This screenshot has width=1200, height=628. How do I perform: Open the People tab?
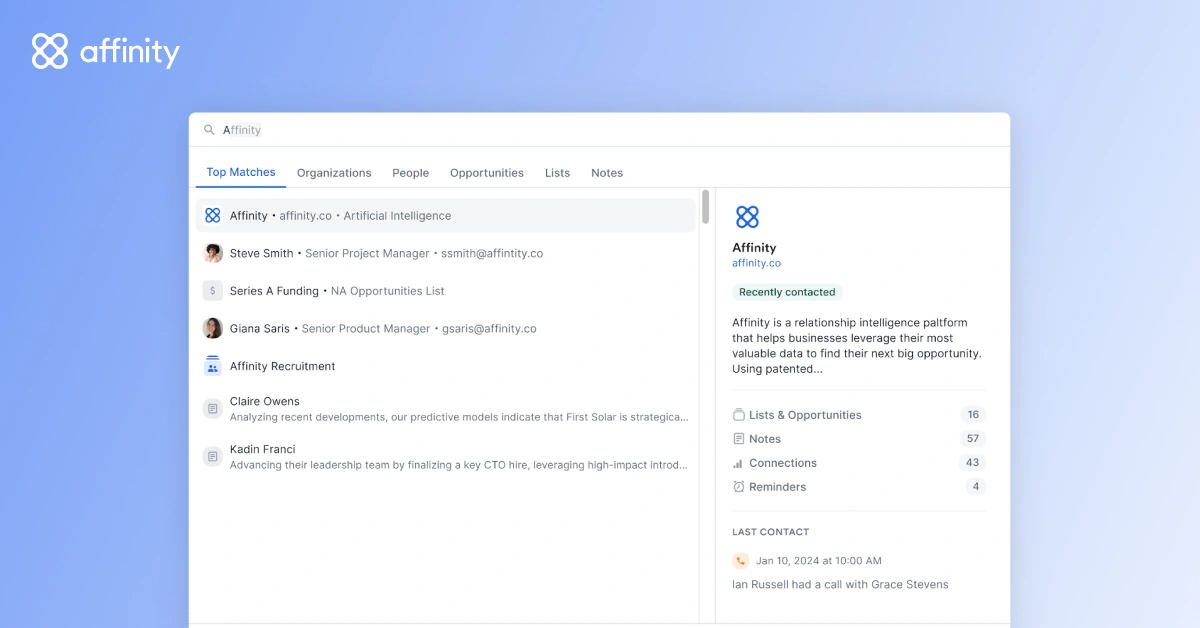click(x=410, y=173)
